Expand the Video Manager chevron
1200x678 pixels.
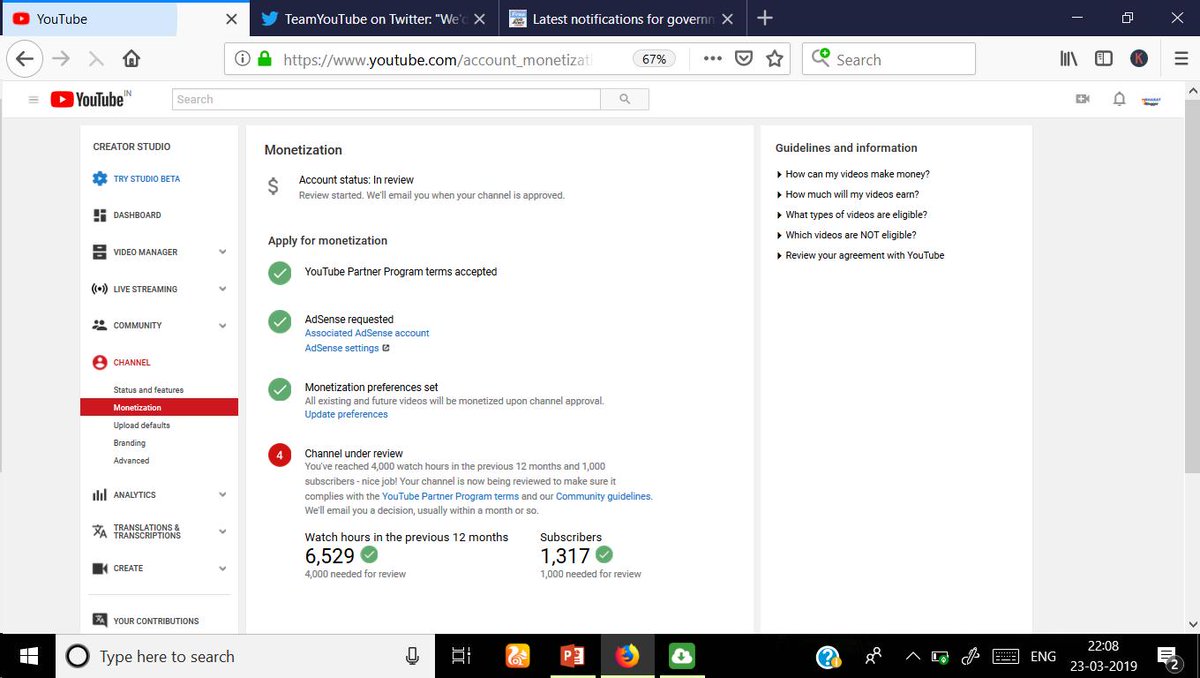222,252
